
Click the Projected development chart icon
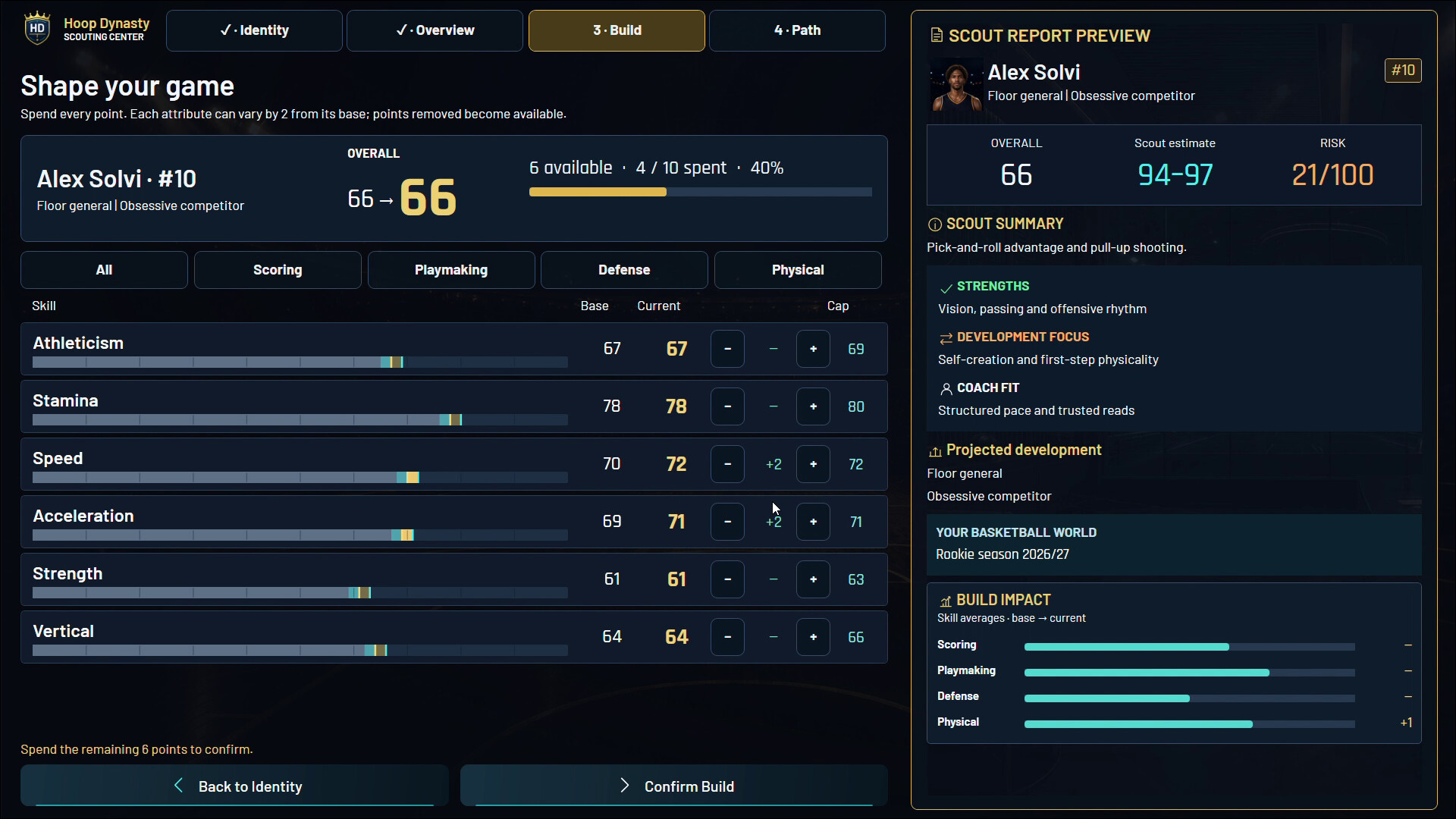[x=935, y=451]
